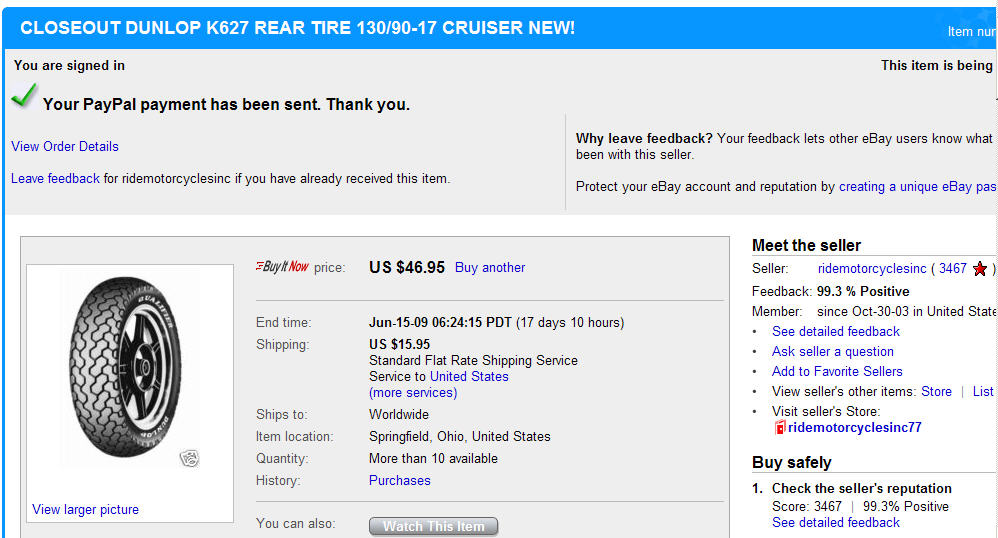Open seller's other items Store link
Viewport: 998px width, 538px height.
(x=936, y=391)
